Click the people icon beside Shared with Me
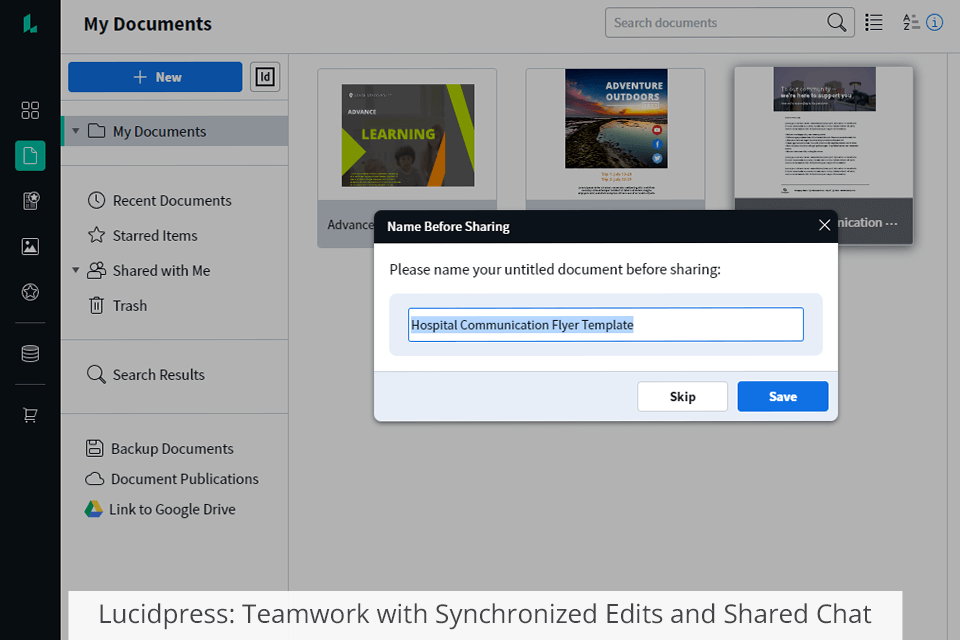Image resolution: width=960 pixels, height=640 pixels. click(x=96, y=270)
